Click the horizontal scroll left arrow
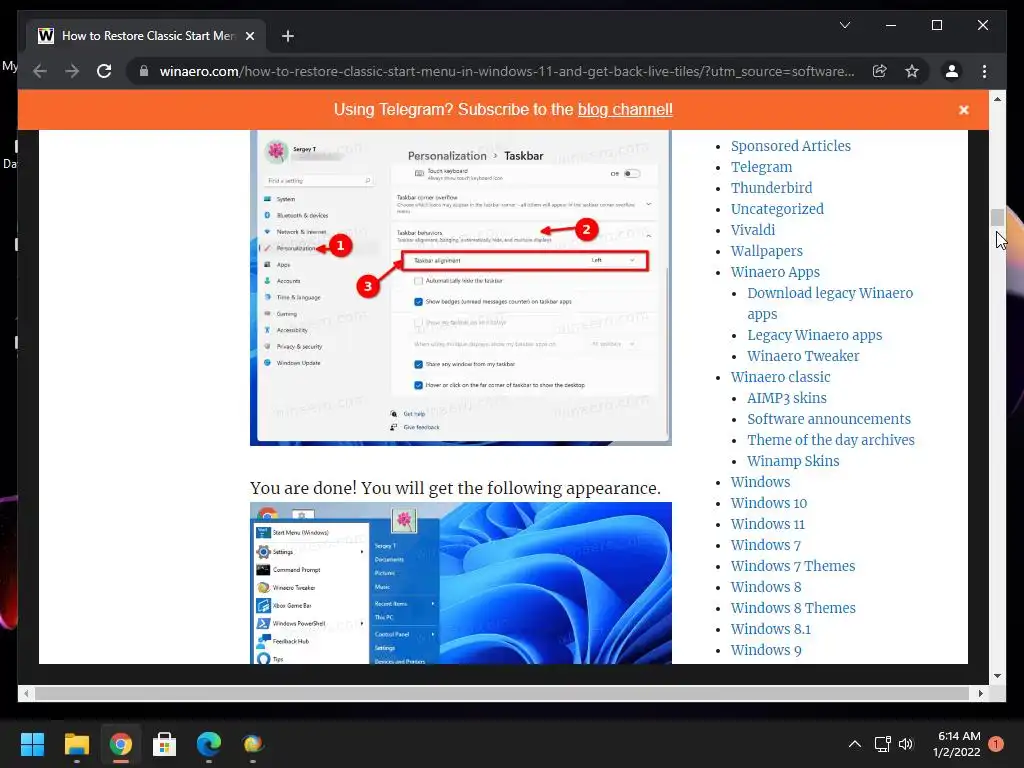 tap(25, 694)
